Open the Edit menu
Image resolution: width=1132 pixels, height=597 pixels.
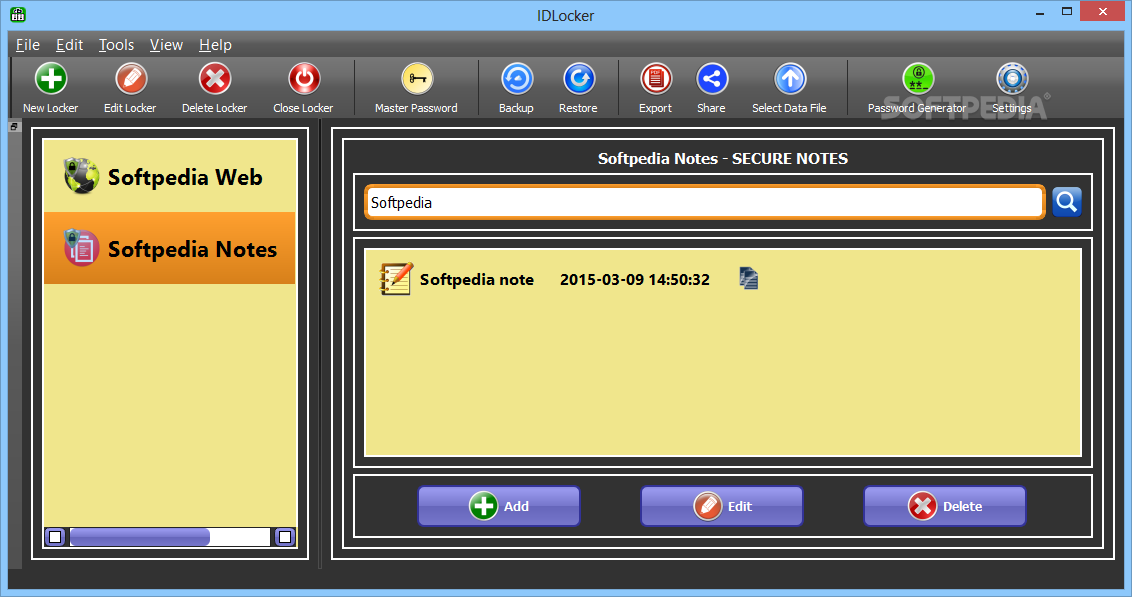[x=69, y=45]
